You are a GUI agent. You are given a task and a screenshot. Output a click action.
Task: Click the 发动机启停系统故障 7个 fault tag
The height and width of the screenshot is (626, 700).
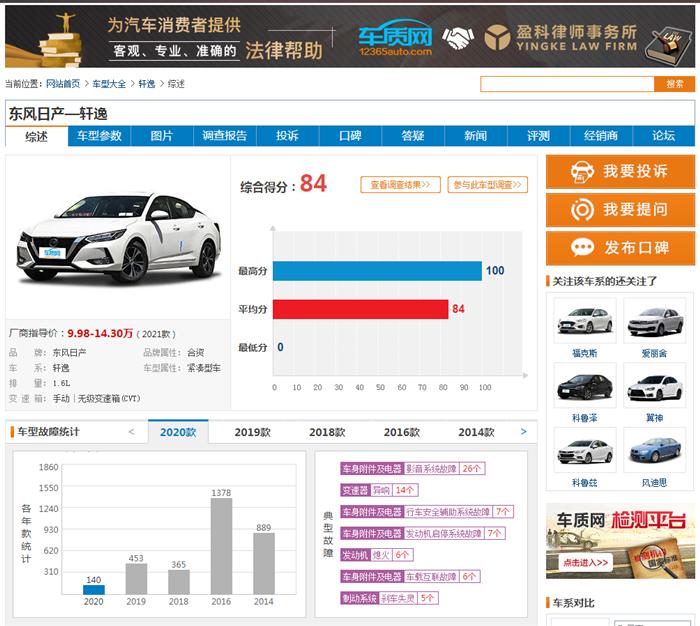coord(423,534)
